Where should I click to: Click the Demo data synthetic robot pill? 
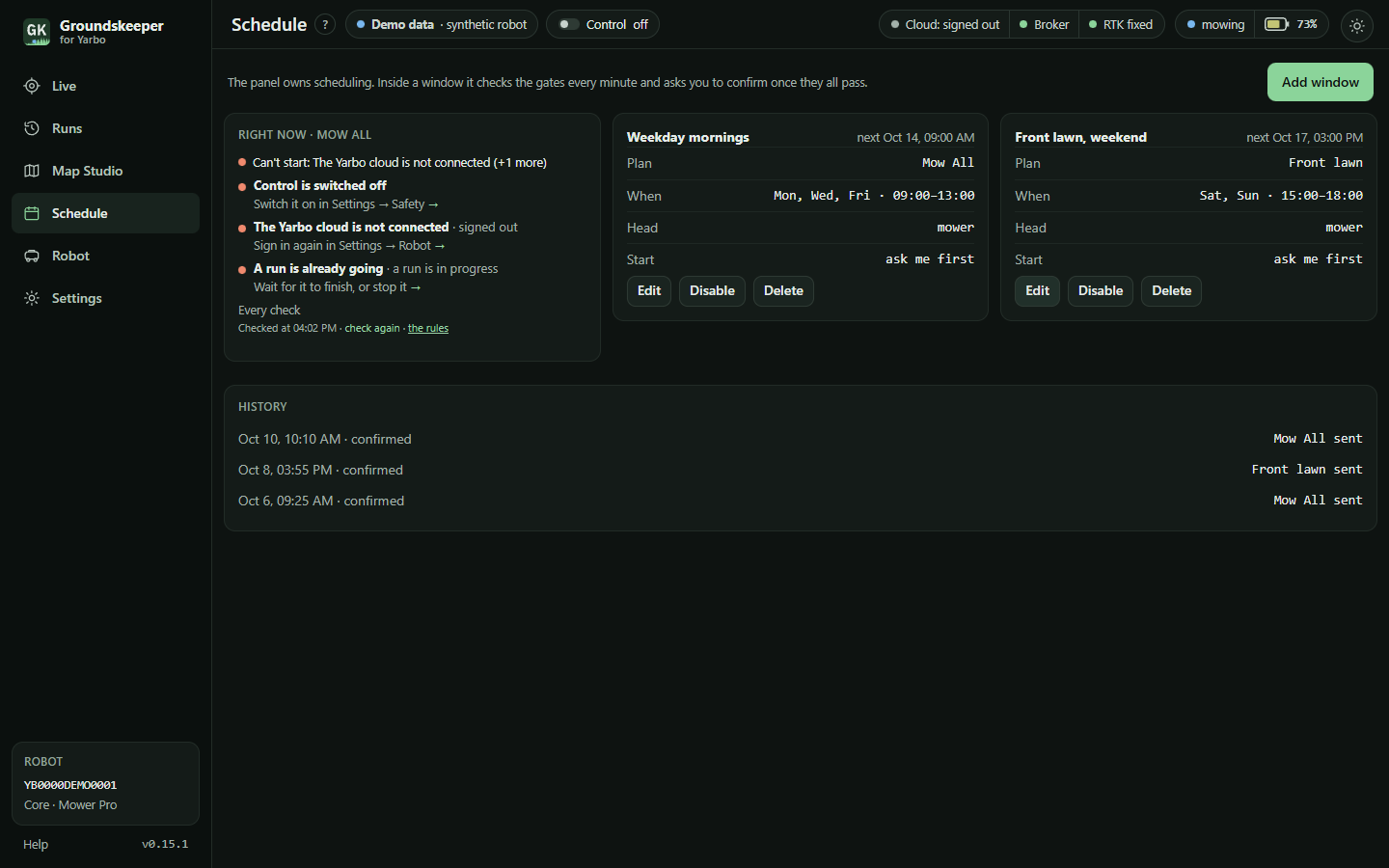pyautogui.click(x=442, y=25)
